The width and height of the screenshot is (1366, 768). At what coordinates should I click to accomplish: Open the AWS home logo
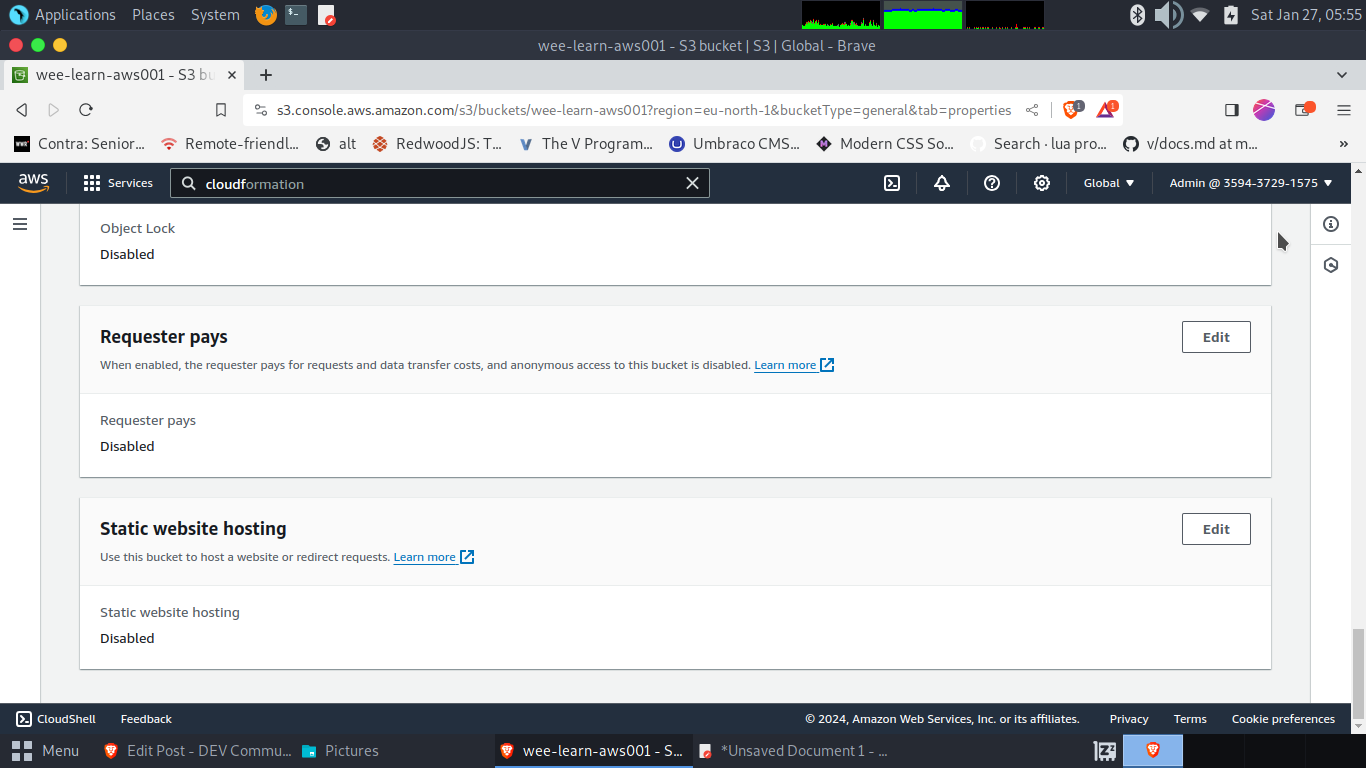point(33,182)
